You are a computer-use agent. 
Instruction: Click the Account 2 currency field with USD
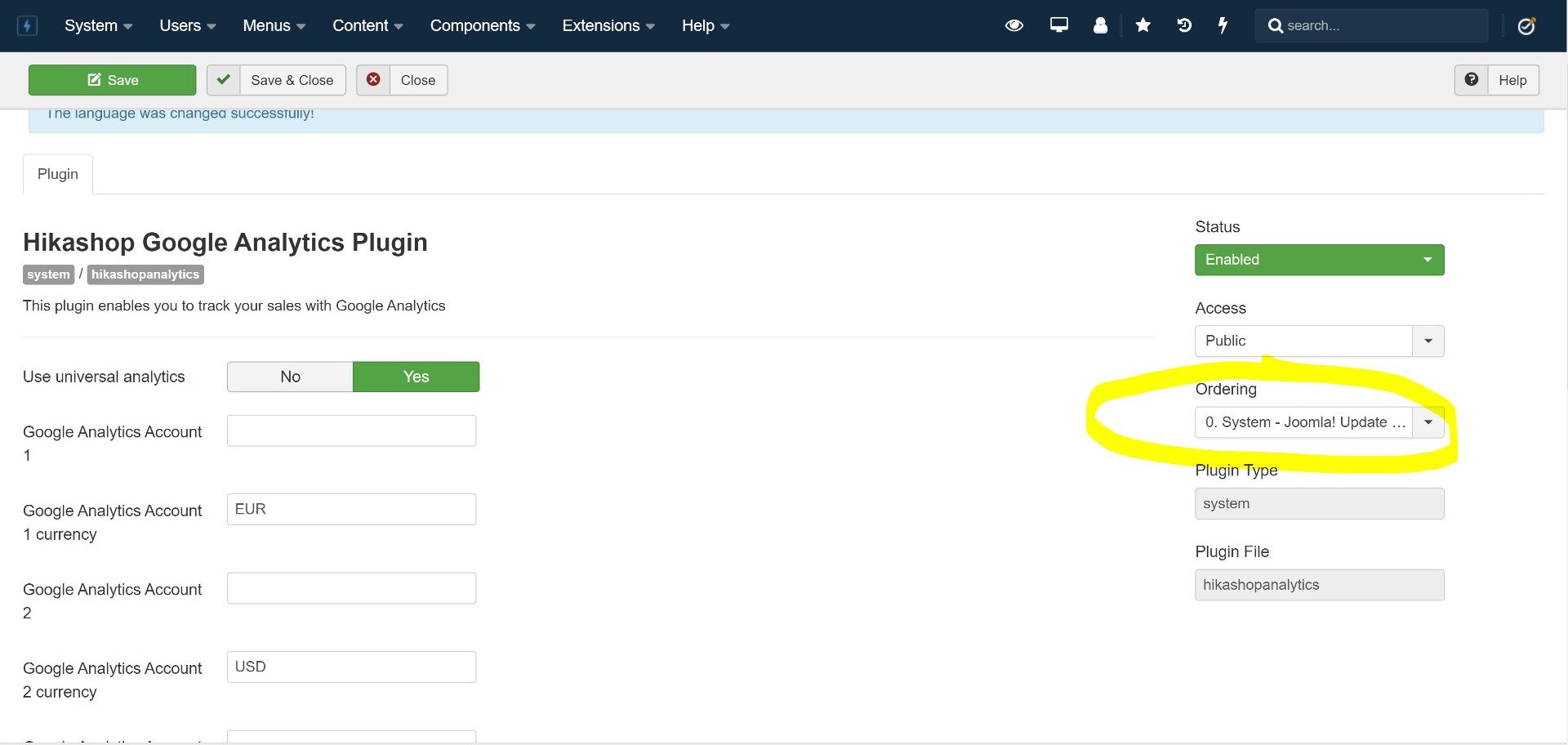click(x=351, y=667)
